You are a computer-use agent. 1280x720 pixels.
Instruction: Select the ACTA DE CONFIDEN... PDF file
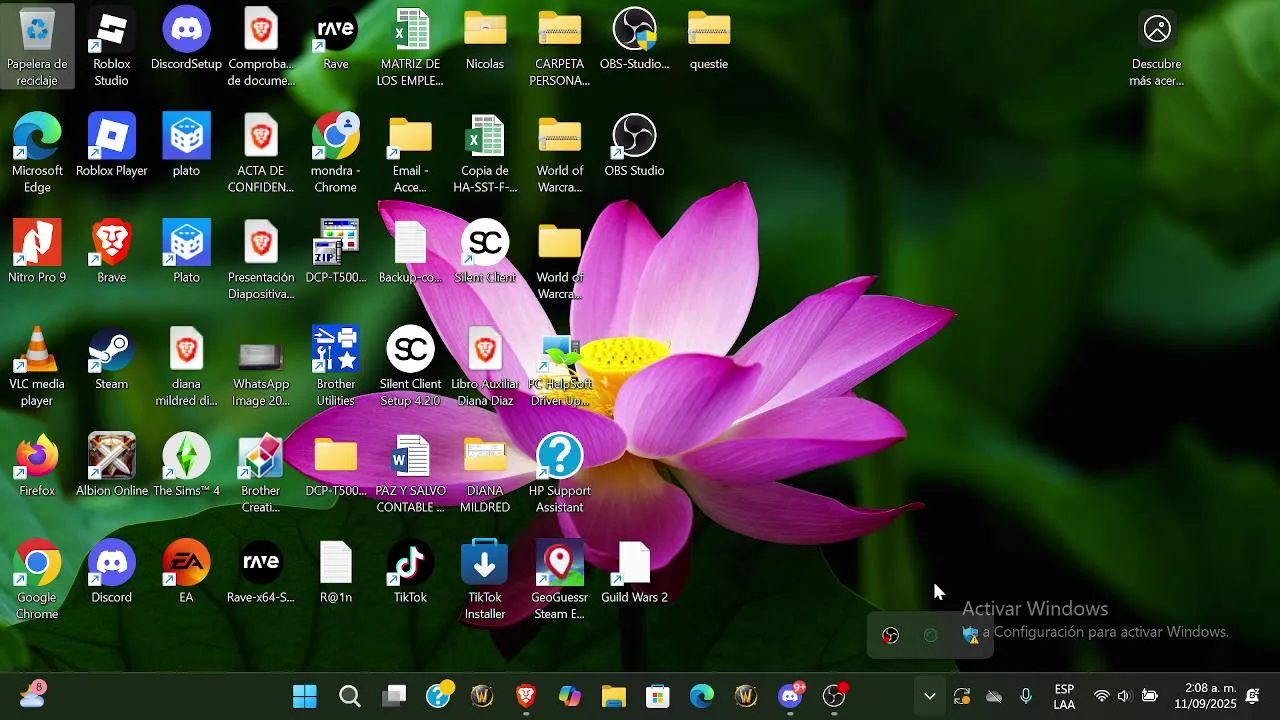[260, 153]
